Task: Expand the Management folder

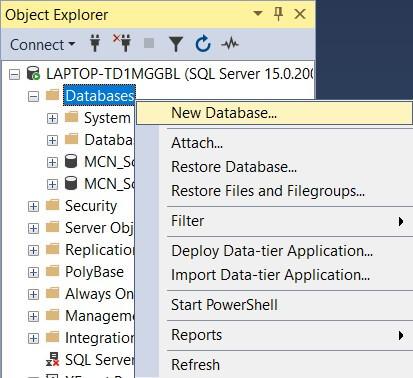Action: (33, 316)
